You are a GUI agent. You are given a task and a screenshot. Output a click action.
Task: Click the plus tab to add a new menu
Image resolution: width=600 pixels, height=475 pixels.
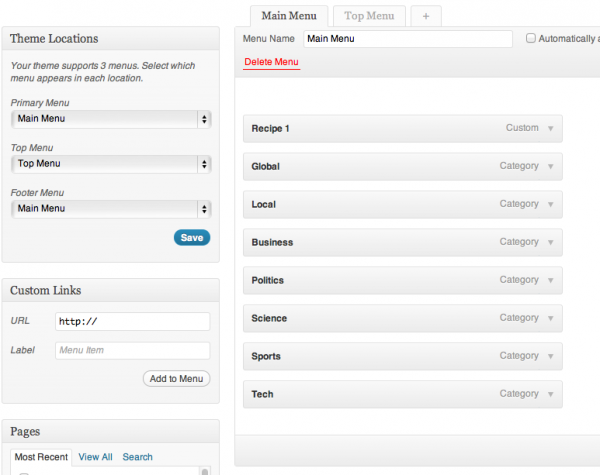click(x=426, y=16)
